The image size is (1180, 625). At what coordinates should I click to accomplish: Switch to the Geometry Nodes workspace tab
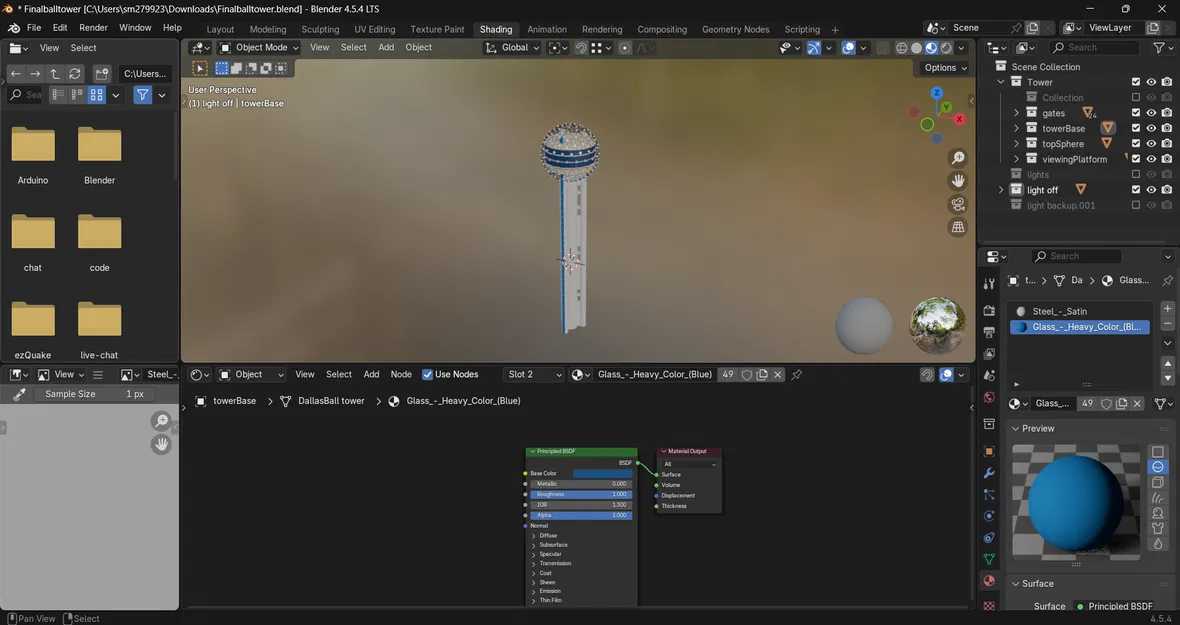(735, 29)
